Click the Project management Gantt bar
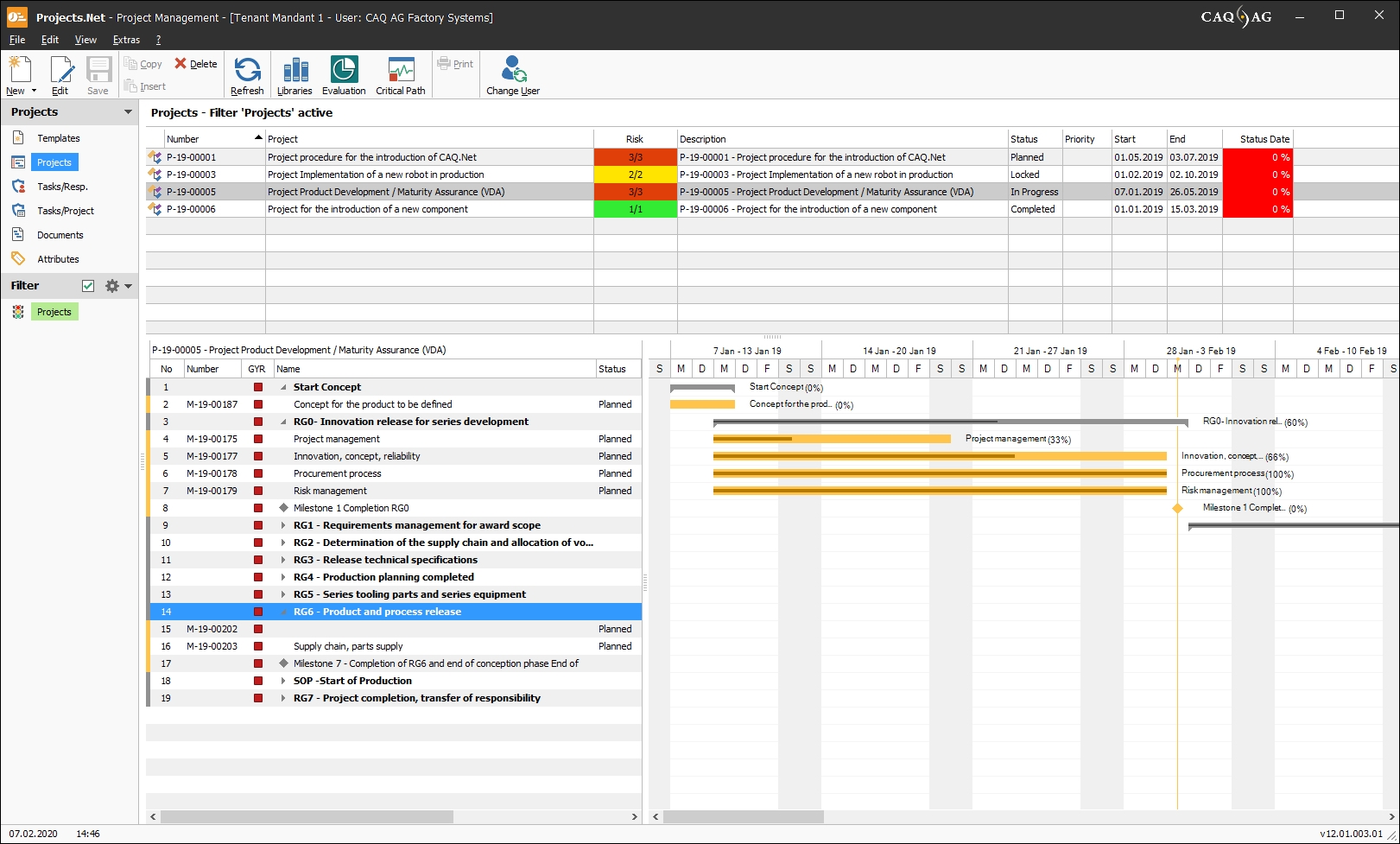Image resolution: width=1400 pixels, height=844 pixels. (x=832, y=439)
